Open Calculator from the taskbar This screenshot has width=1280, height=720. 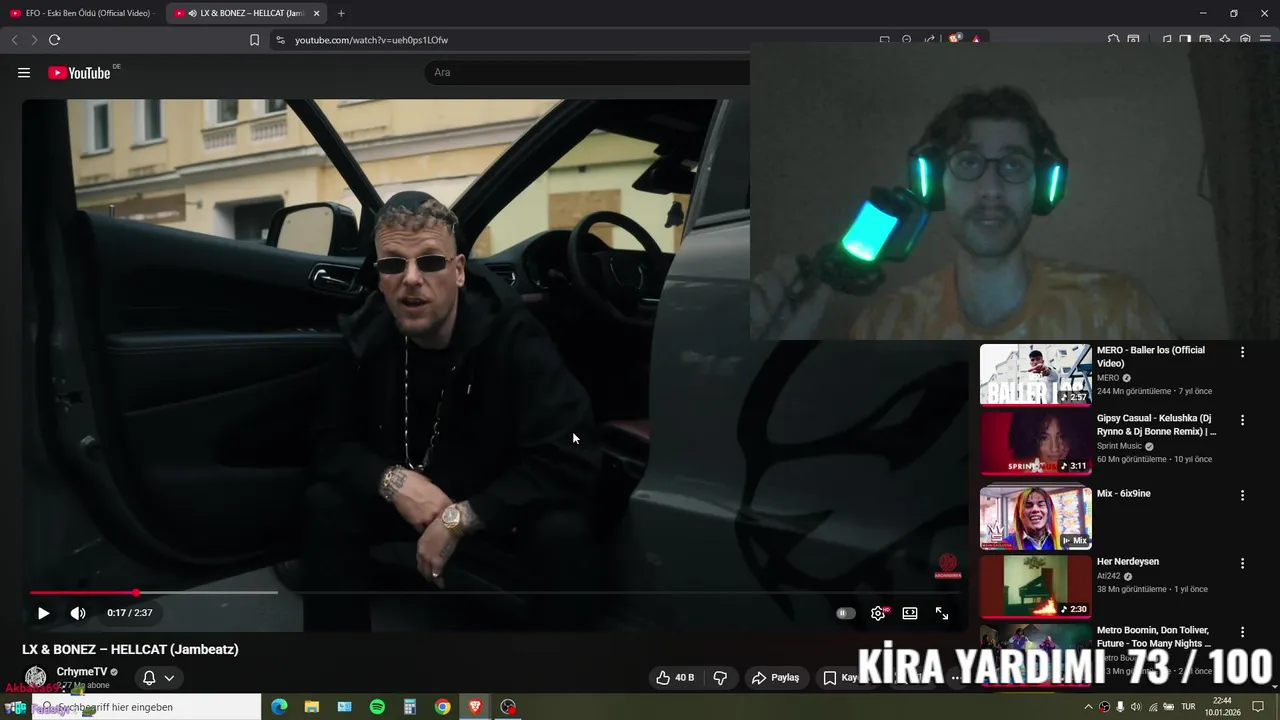[410, 707]
